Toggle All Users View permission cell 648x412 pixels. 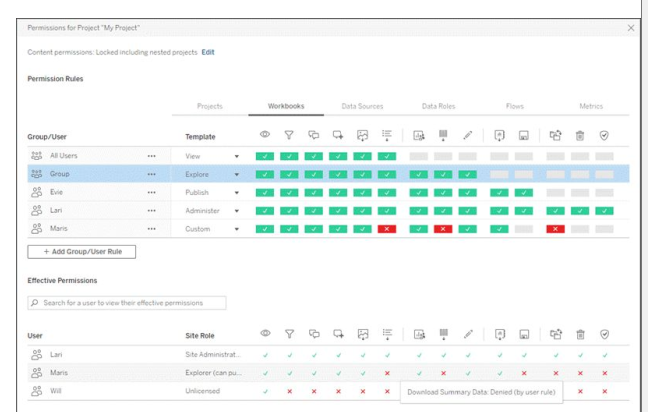click(x=265, y=156)
